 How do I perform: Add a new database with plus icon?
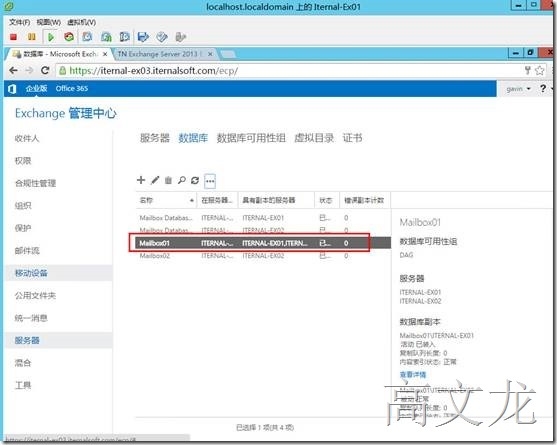tap(141, 180)
